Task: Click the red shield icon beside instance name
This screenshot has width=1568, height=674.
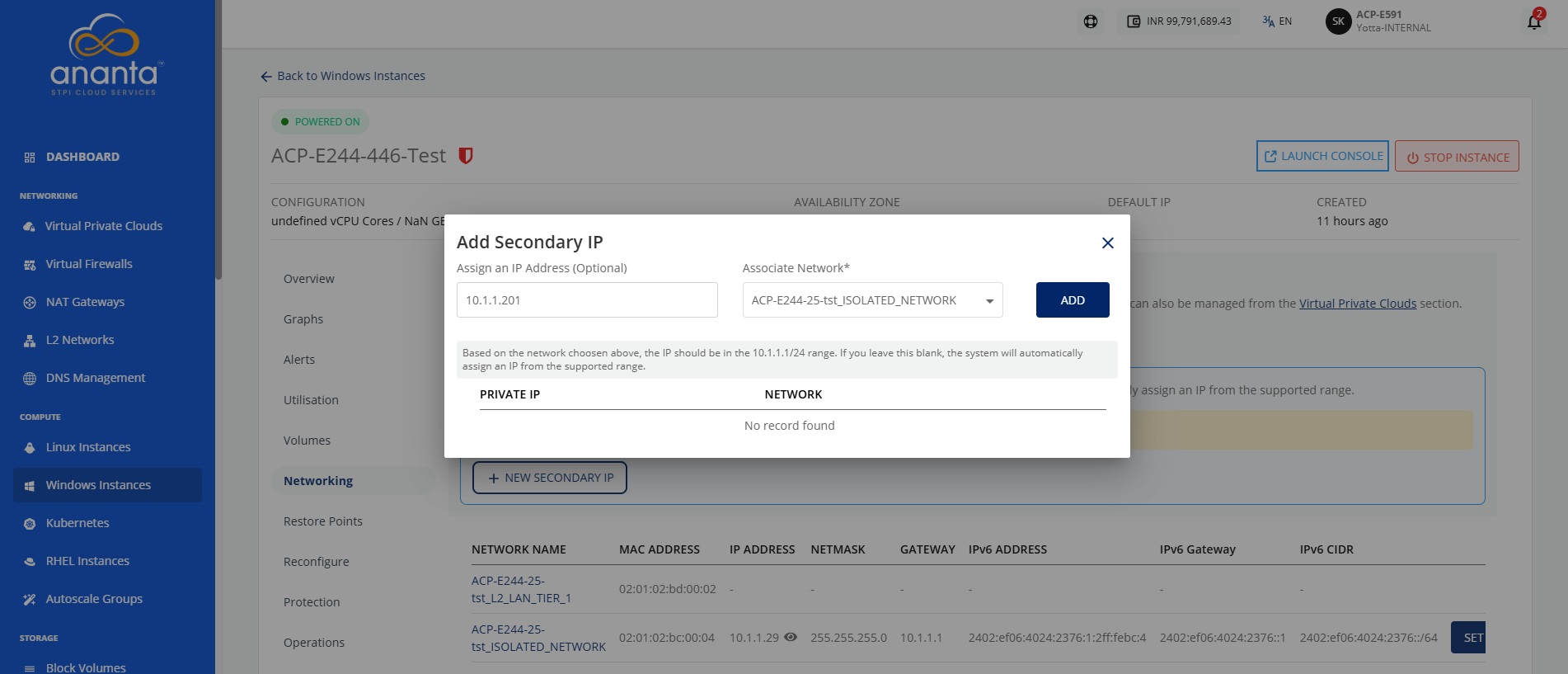Action: (x=466, y=156)
